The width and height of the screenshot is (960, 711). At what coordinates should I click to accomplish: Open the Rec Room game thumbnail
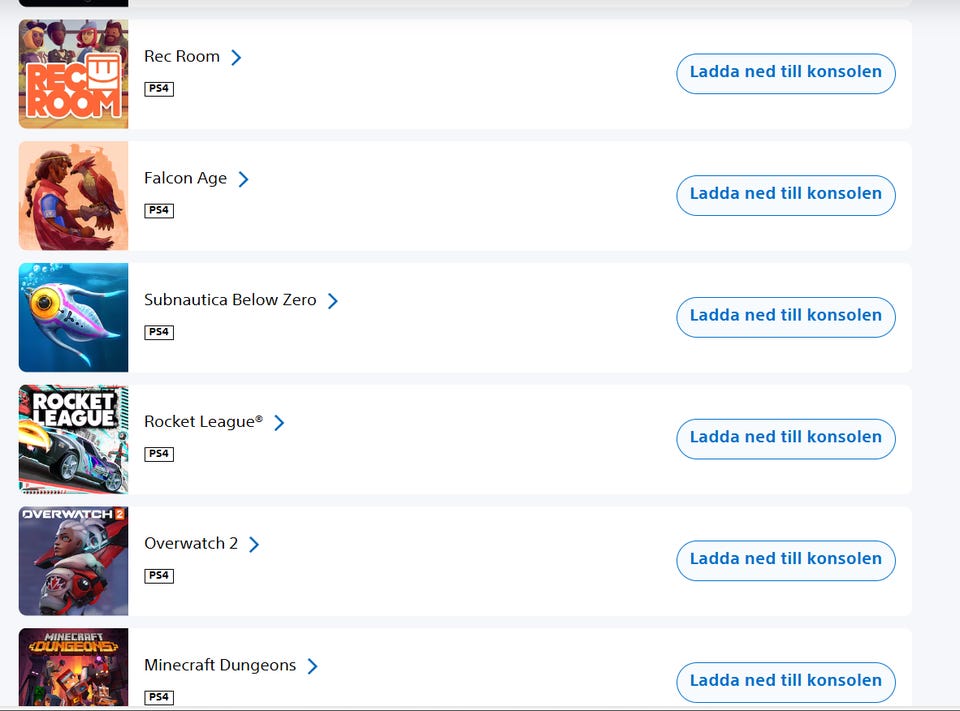pos(73,74)
